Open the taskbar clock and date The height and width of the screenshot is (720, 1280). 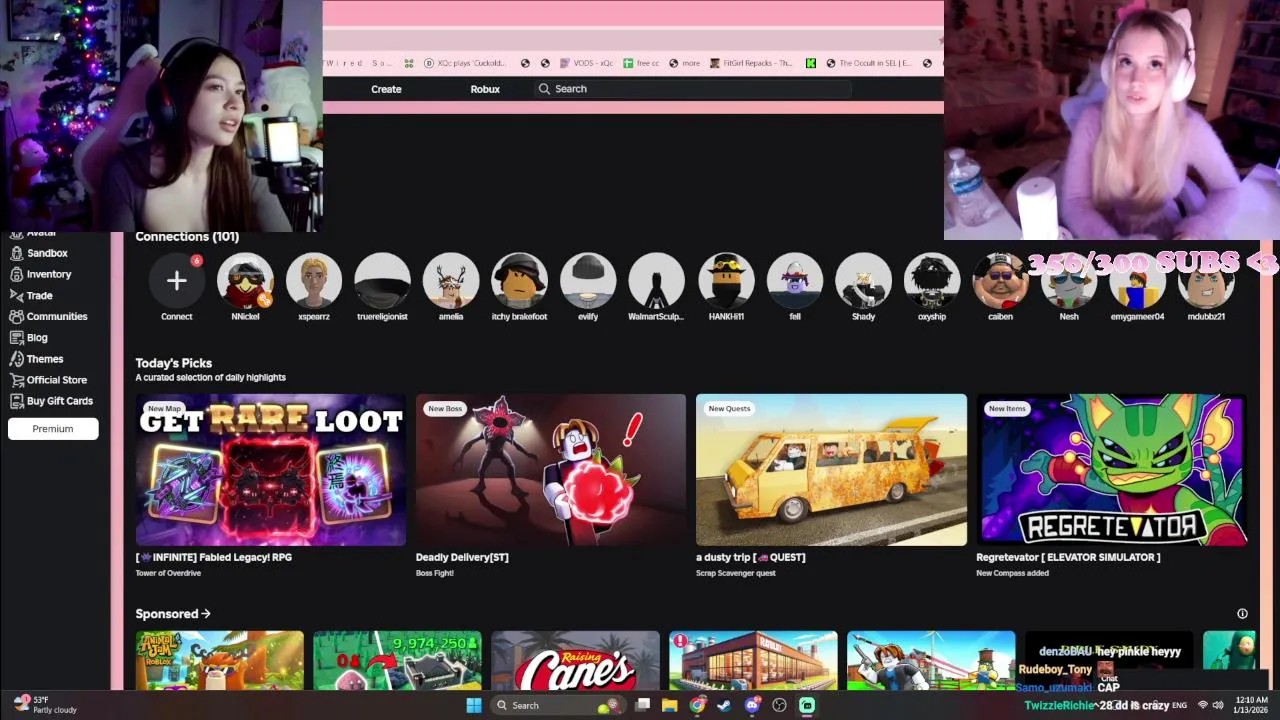click(1251, 705)
